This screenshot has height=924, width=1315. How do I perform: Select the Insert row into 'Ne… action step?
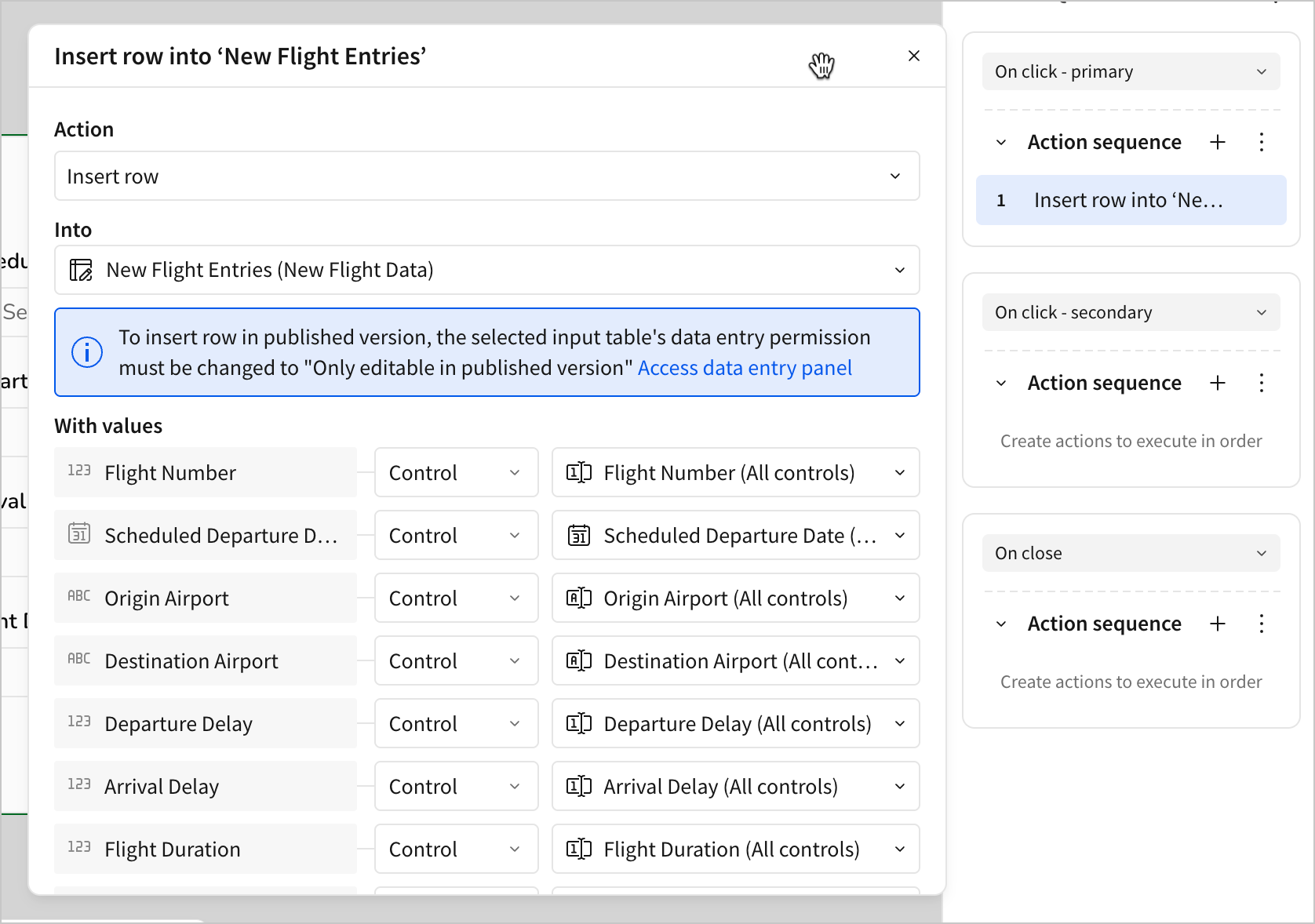pyautogui.click(x=1130, y=201)
